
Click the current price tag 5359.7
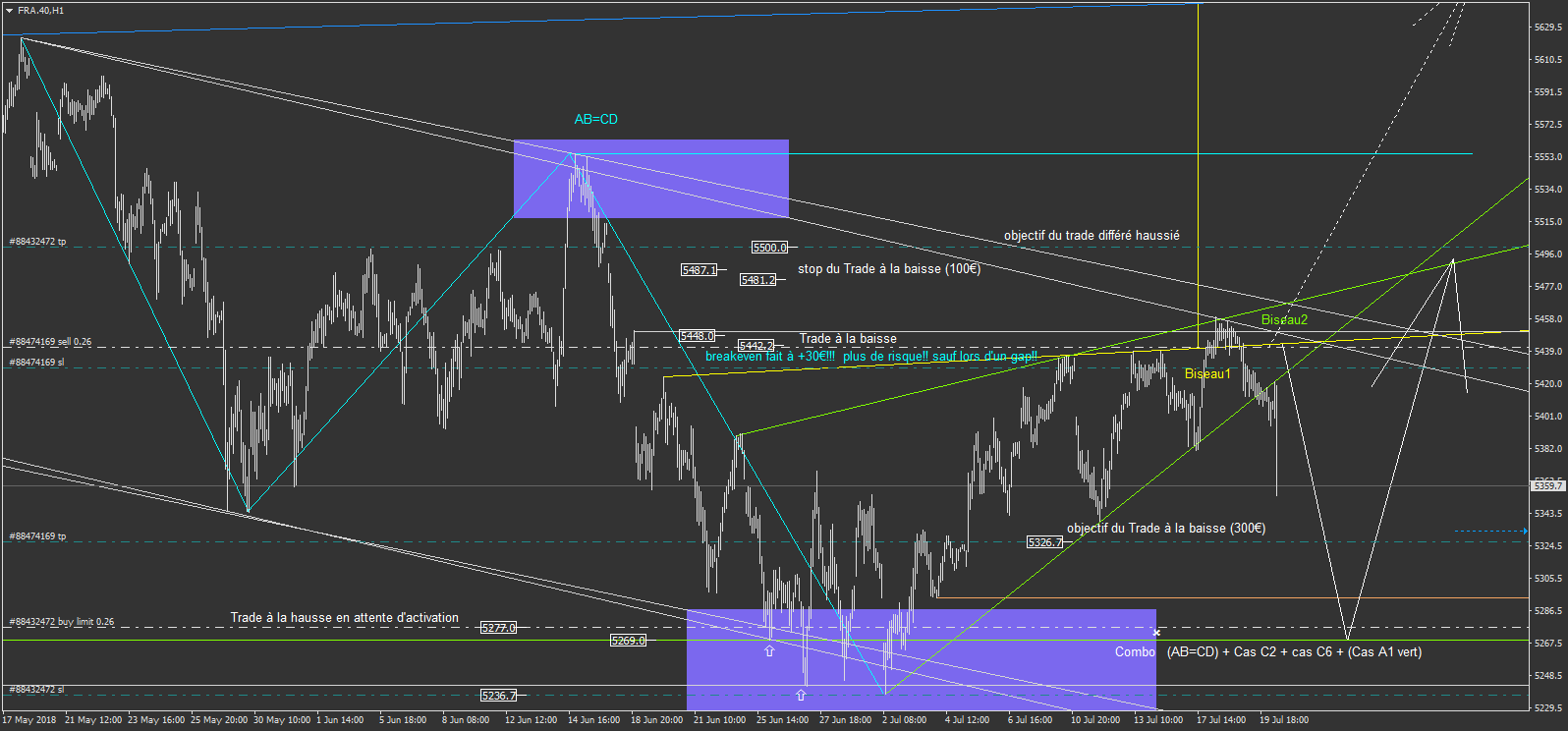(1548, 485)
